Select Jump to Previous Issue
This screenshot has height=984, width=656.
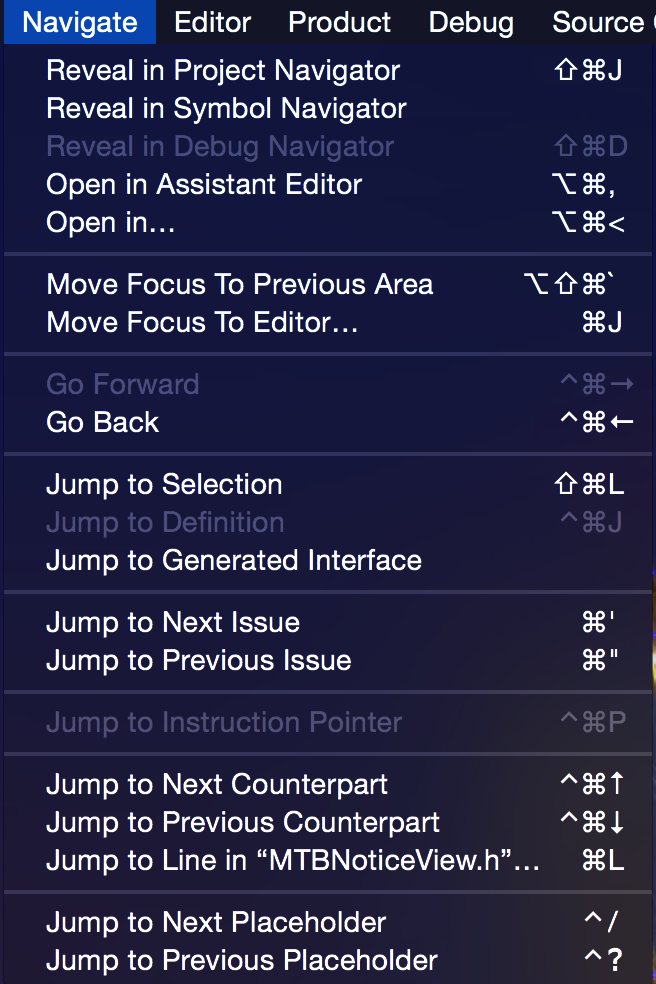(199, 661)
